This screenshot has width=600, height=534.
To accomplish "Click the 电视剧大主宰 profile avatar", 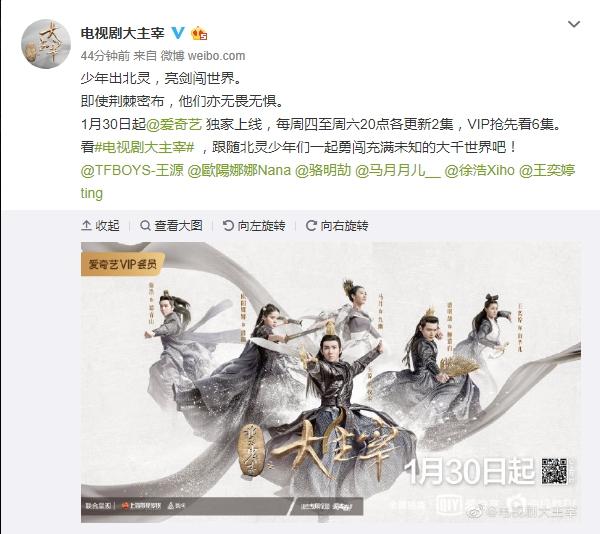I will pos(46,44).
